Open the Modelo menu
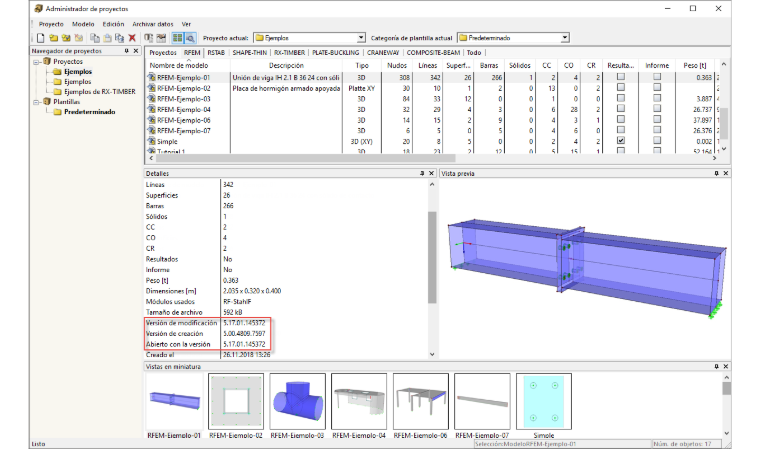 83,24
